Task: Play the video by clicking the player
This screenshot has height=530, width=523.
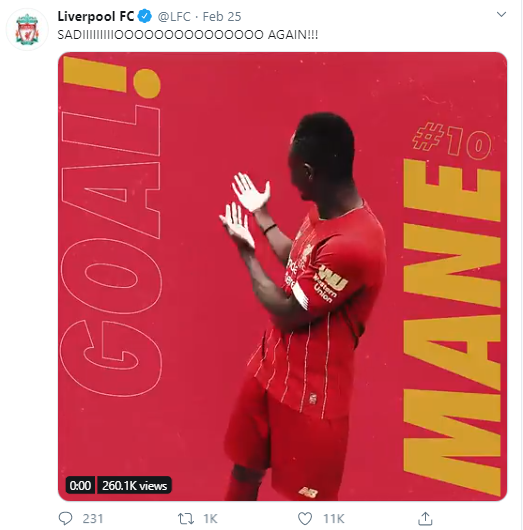Action: click(282, 276)
